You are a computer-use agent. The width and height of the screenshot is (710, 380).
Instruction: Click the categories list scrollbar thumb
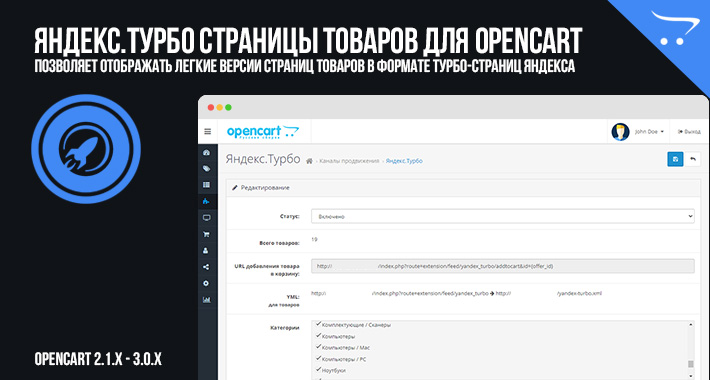[691, 364]
